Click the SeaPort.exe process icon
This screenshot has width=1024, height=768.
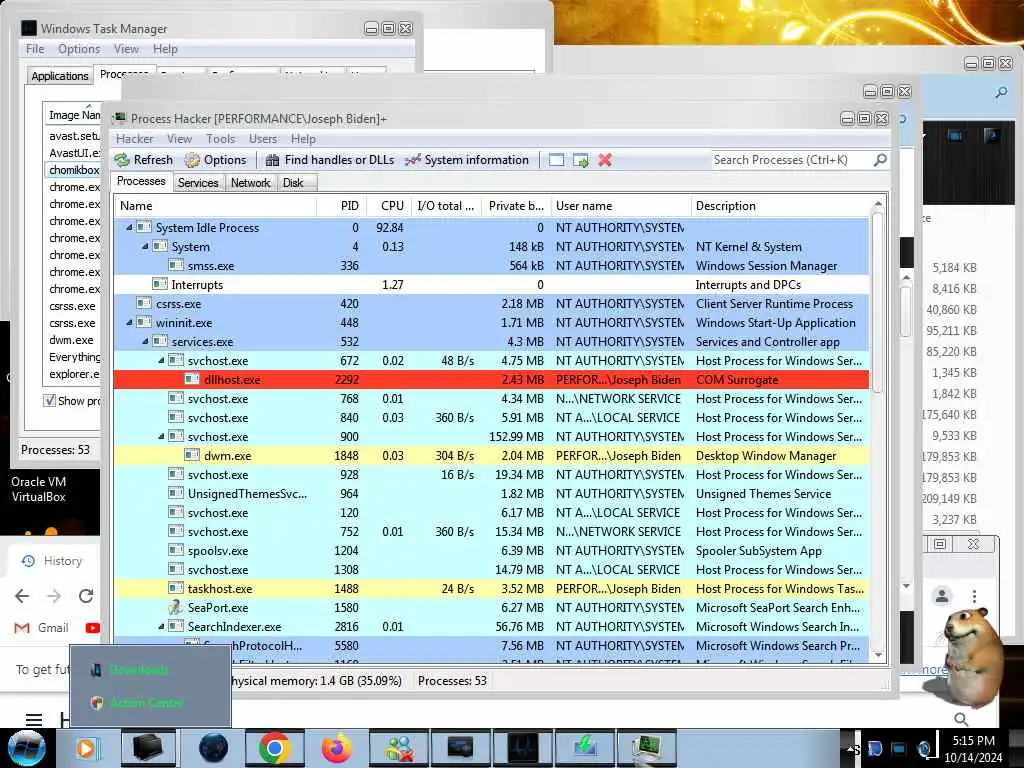(175, 607)
